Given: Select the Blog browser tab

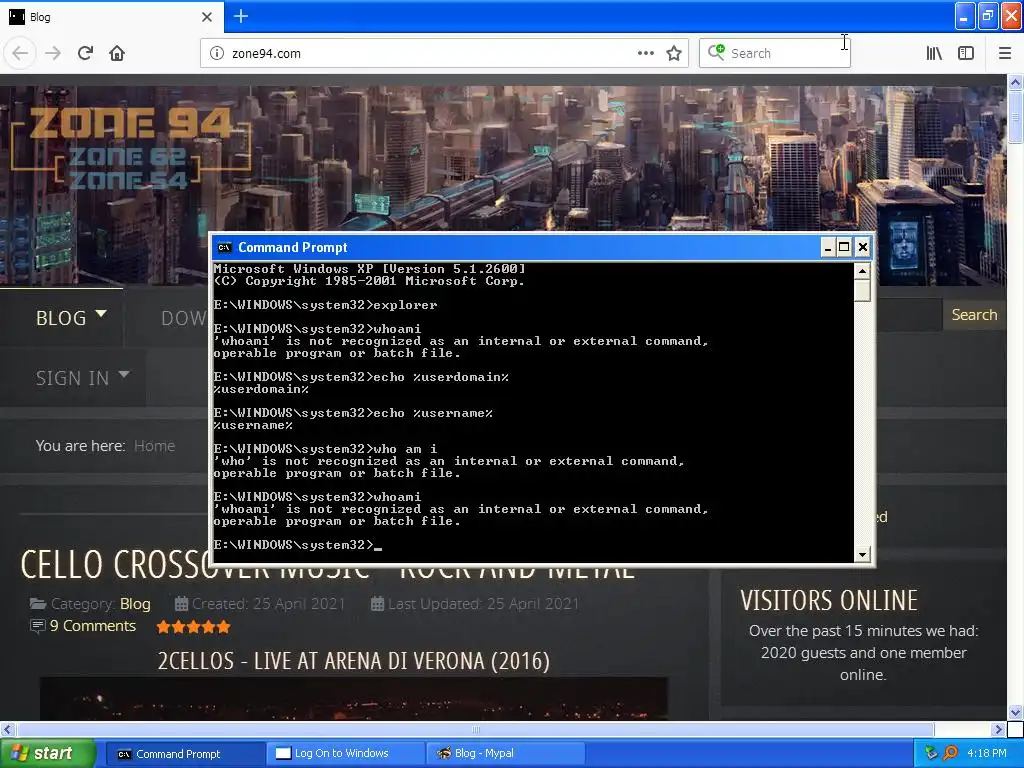Looking at the screenshot, I should tap(111, 17).
